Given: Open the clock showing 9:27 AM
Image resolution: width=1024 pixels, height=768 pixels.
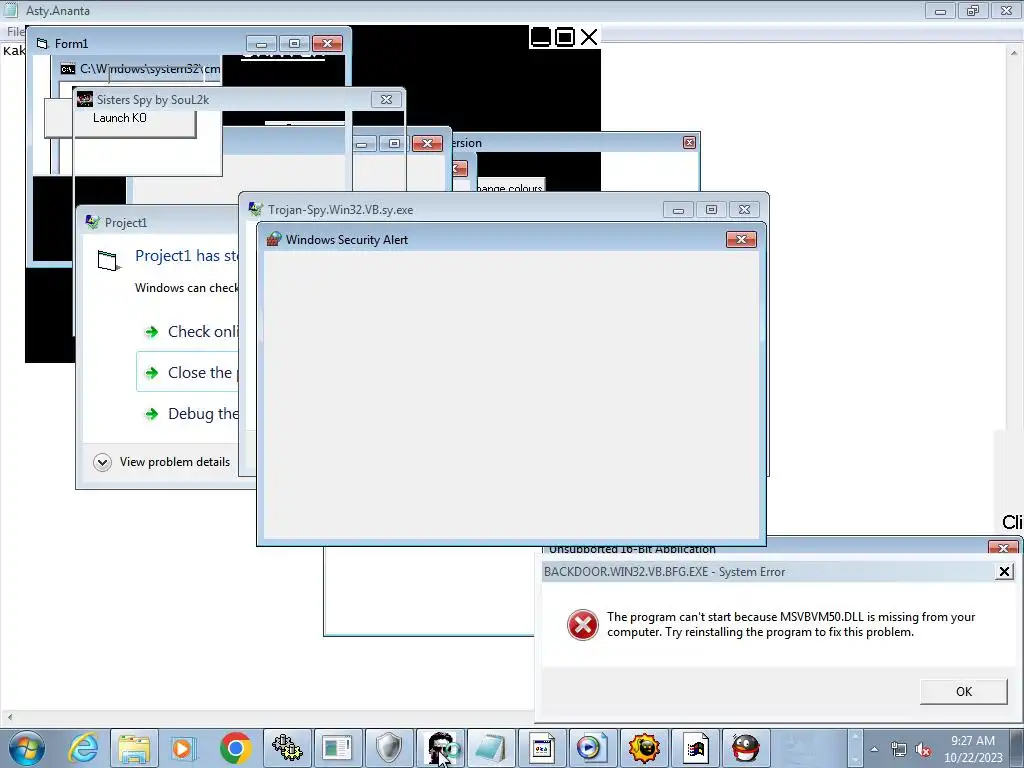Looking at the screenshot, I should click(x=972, y=749).
